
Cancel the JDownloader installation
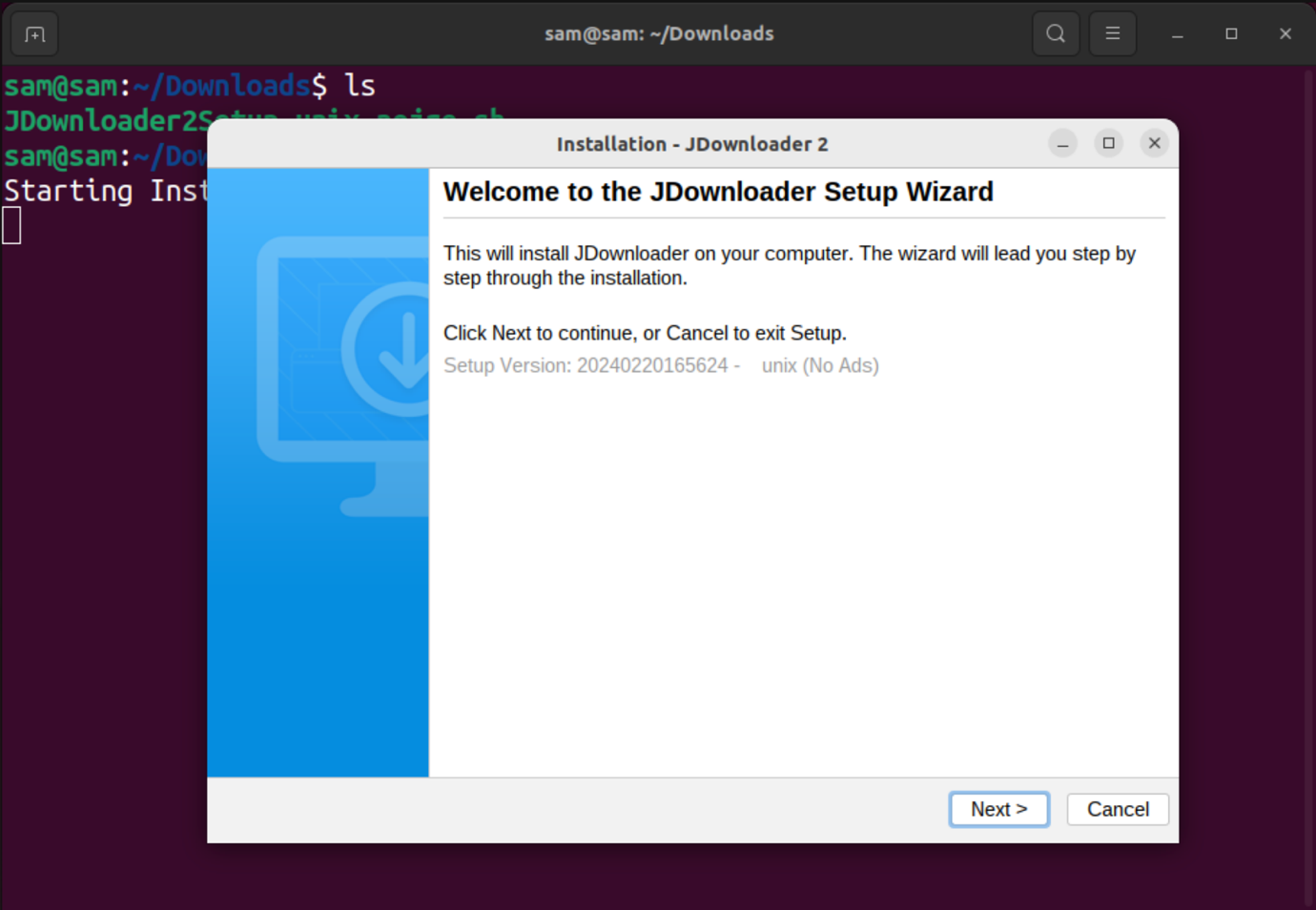[1117, 809]
